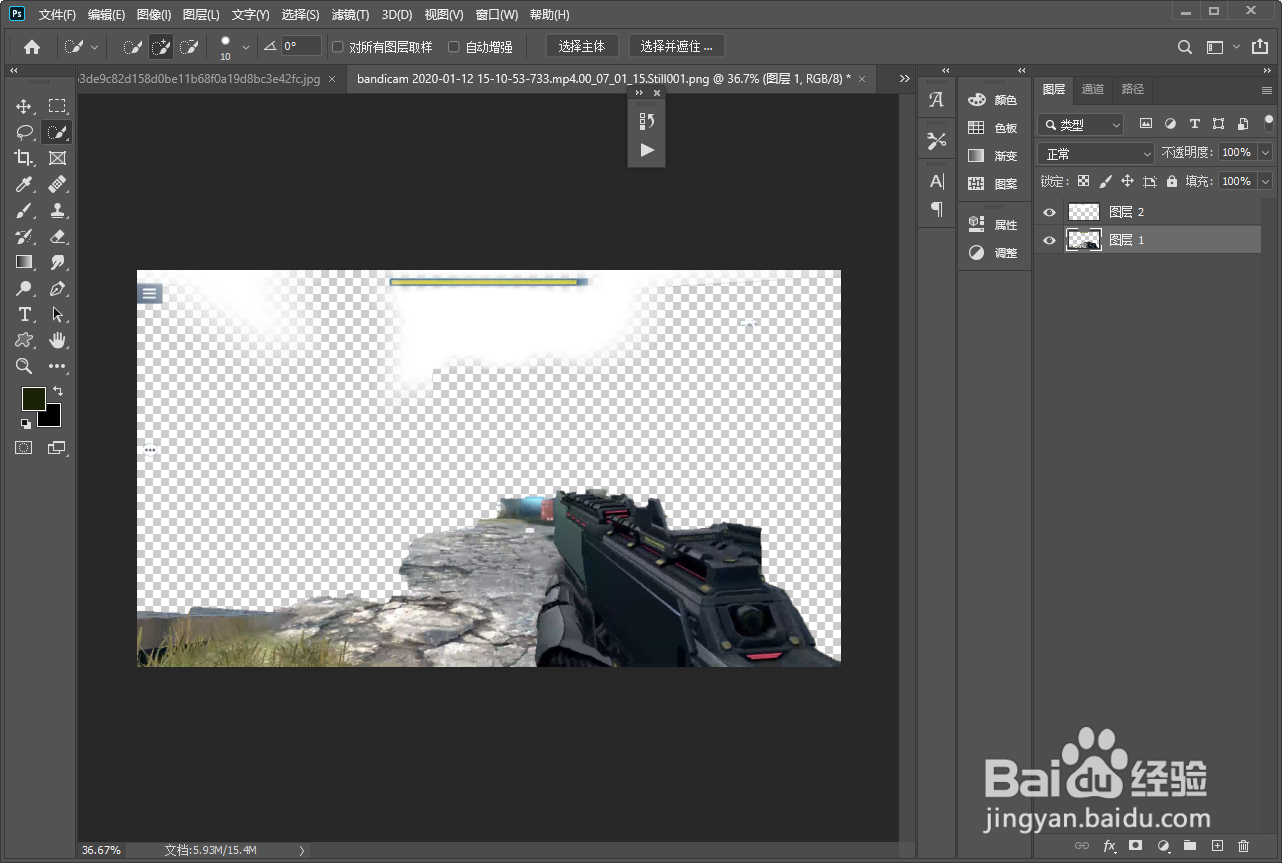Click the search icon in options bar
This screenshot has width=1282, height=863.
pos(1184,47)
